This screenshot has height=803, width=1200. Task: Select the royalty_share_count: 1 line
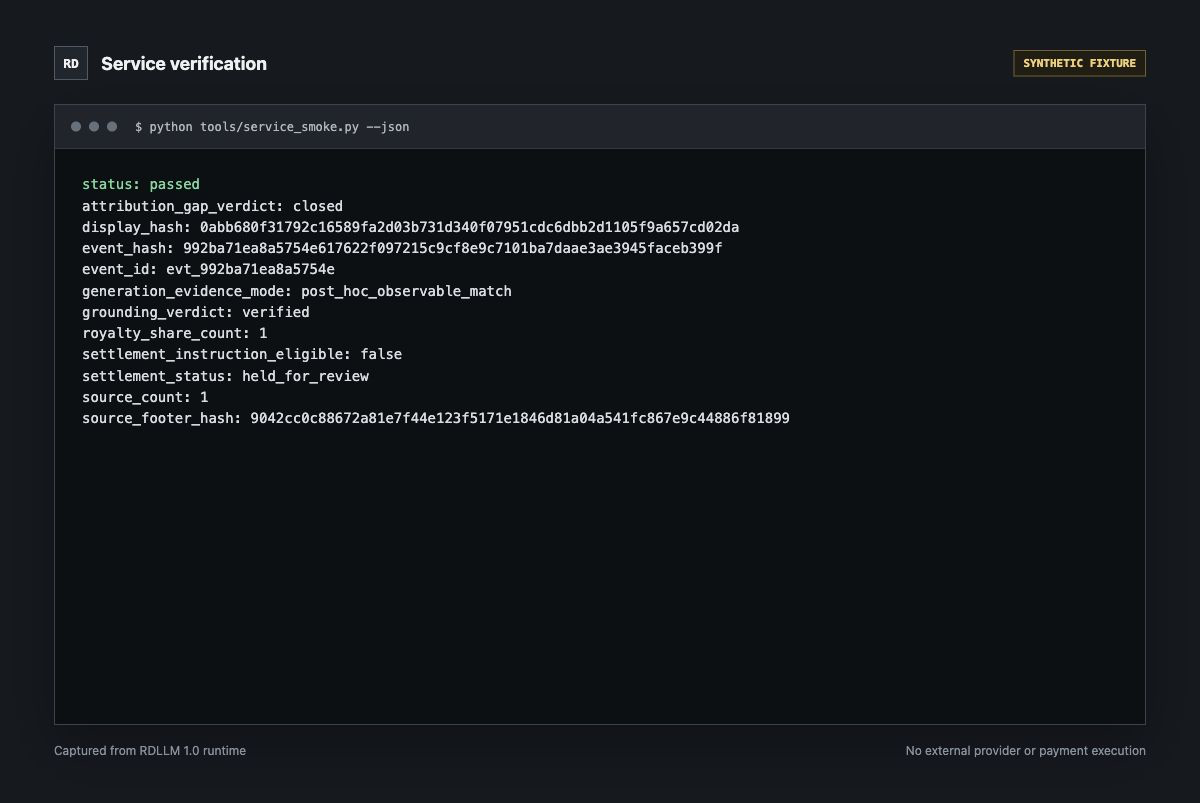coord(175,333)
